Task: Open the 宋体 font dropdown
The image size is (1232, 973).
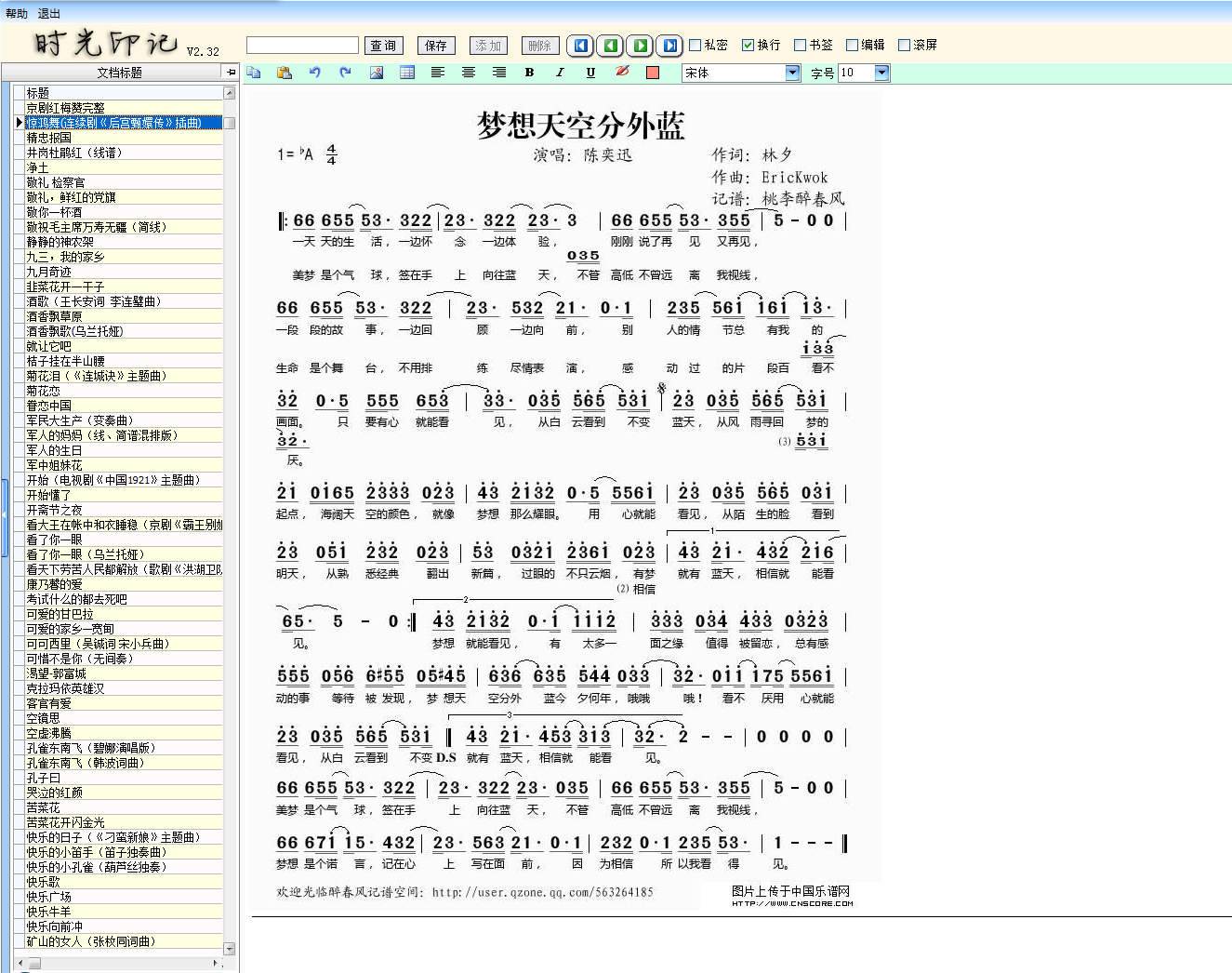Action: tap(792, 73)
